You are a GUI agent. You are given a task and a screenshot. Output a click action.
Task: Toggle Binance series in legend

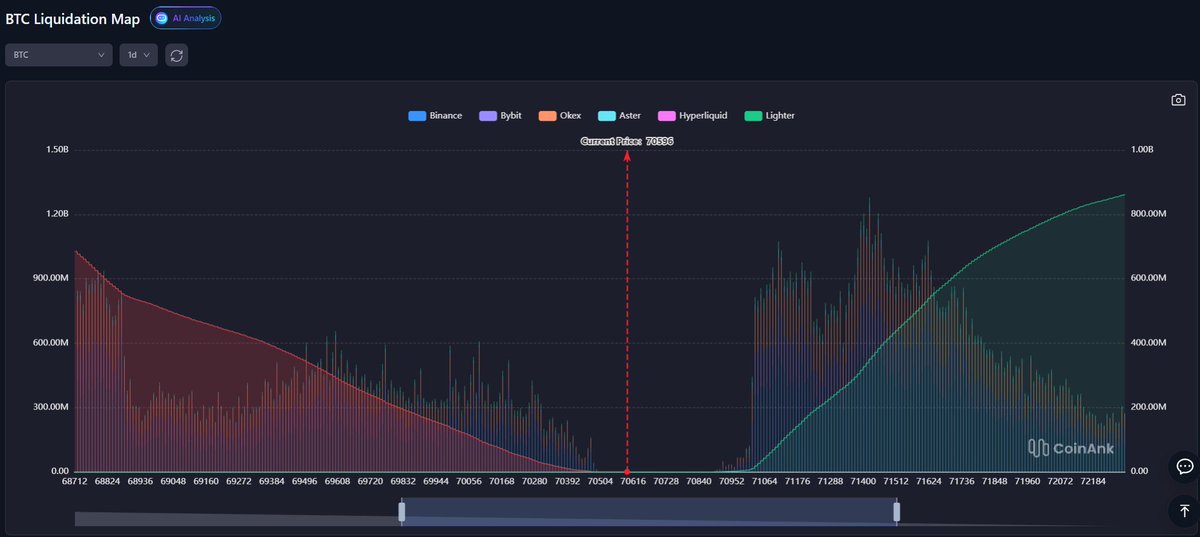(x=436, y=116)
